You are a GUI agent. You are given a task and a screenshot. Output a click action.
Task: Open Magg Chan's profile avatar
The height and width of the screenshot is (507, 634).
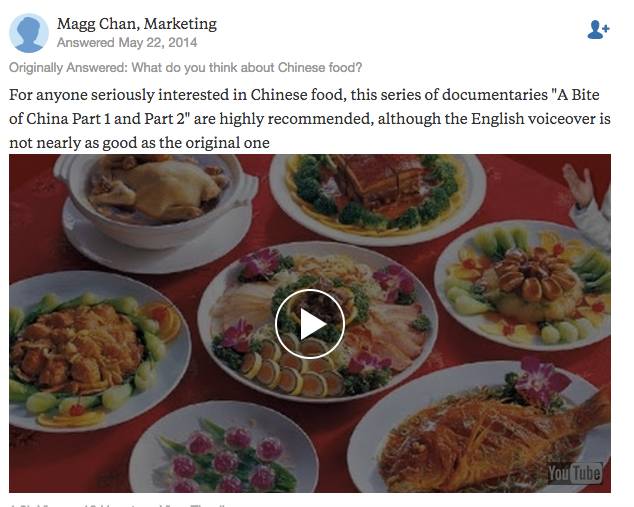[x=29, y=33]
